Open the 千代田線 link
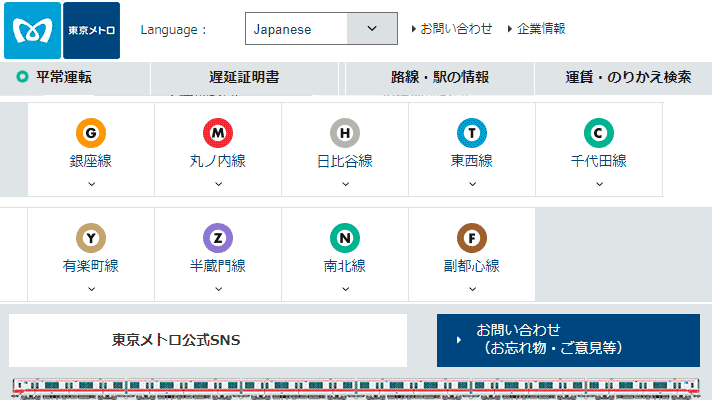 coord(599,161)
